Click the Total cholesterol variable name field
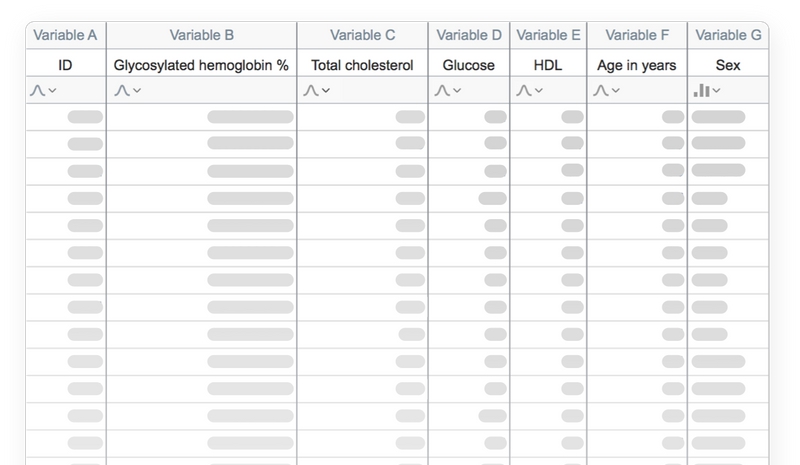The image size is (800, 465). click(x=362, y=65)
